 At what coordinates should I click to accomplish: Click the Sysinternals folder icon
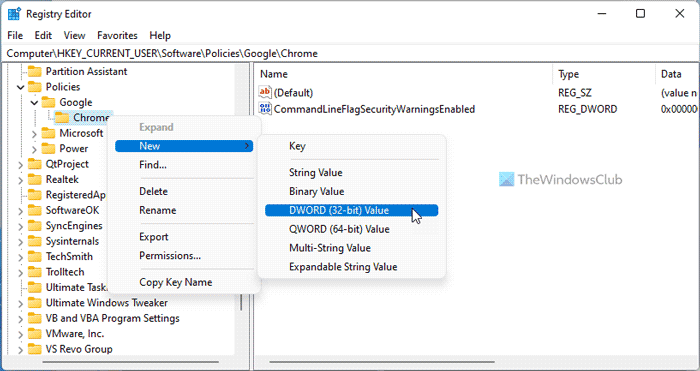coord(34,241)
